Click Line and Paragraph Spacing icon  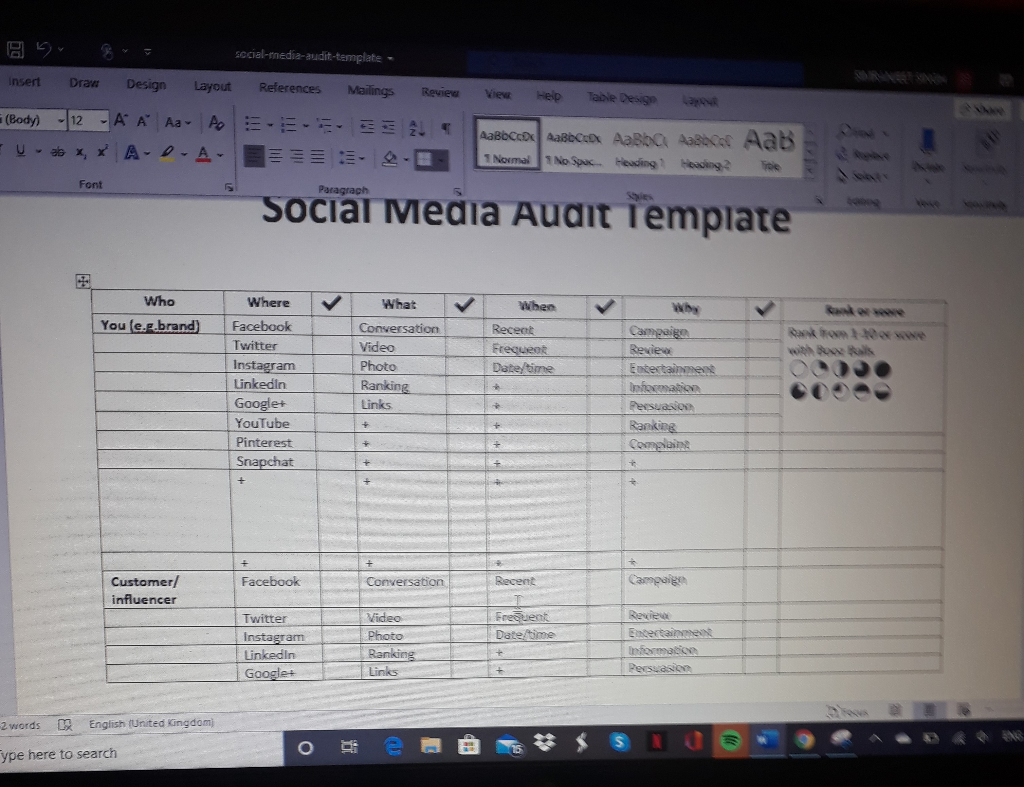click(347, 157)
